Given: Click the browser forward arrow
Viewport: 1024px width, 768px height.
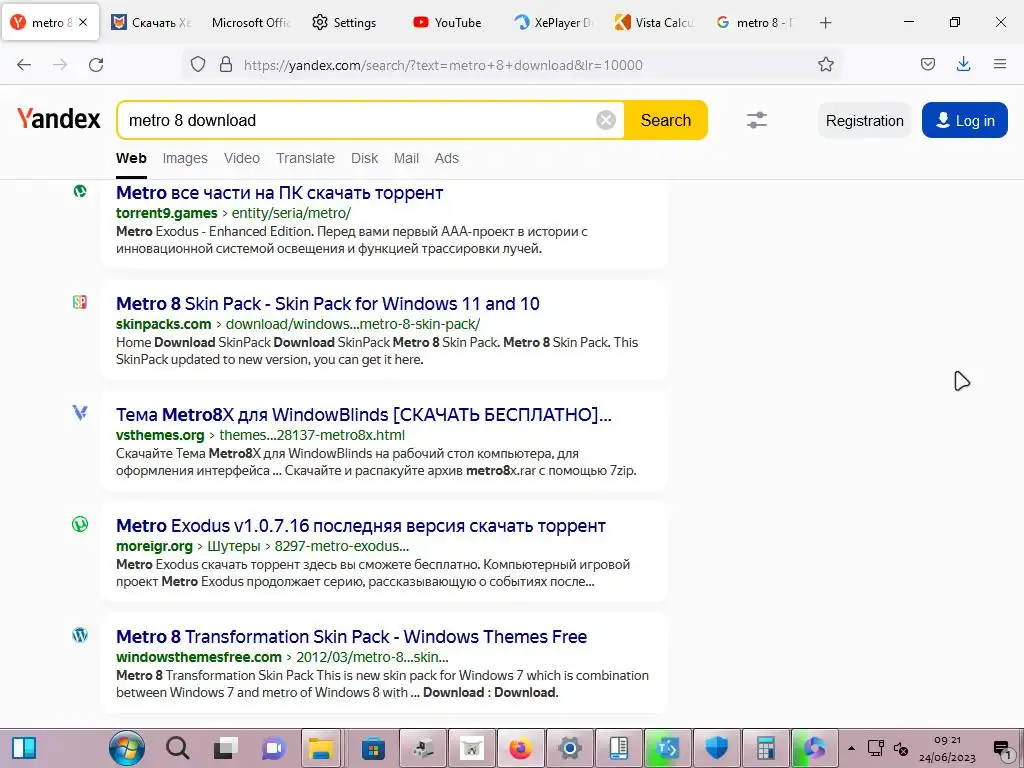Looking at the screenshot, I should tap(60, 65).
